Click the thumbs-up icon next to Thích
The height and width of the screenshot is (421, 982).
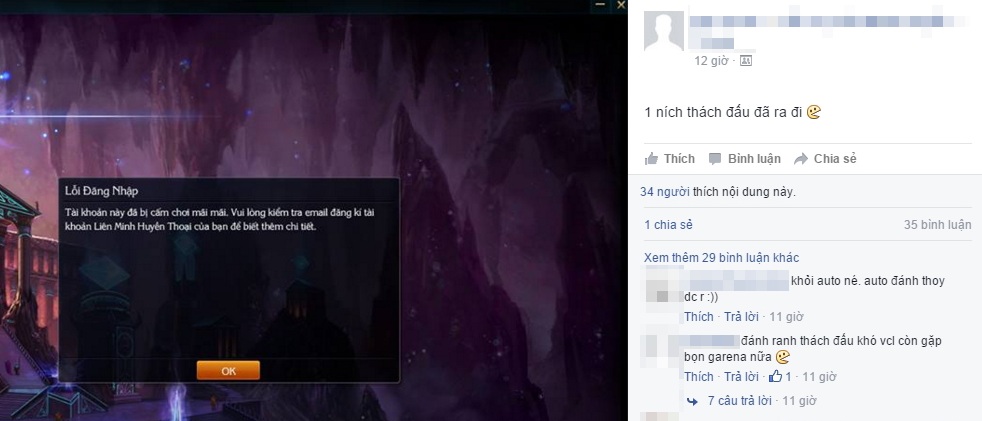(x=651, y=159)
